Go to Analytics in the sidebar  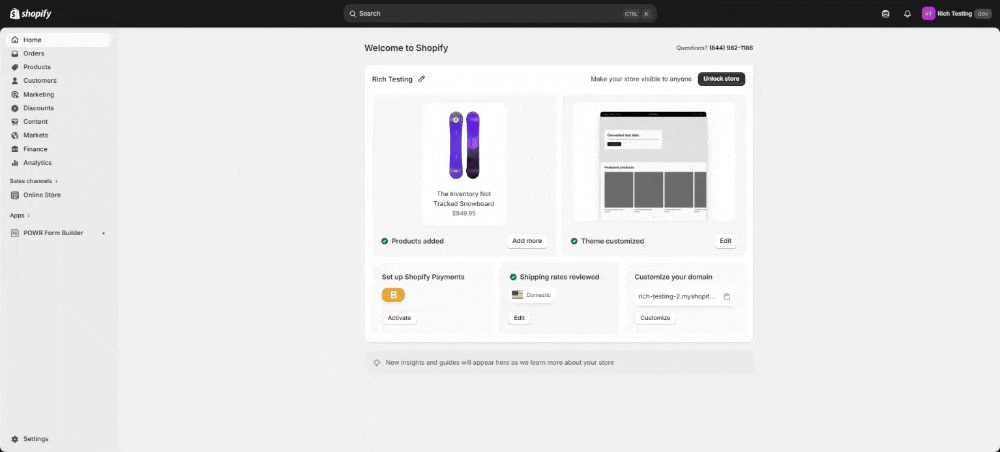pyautogui.click(x=37, y=163)
